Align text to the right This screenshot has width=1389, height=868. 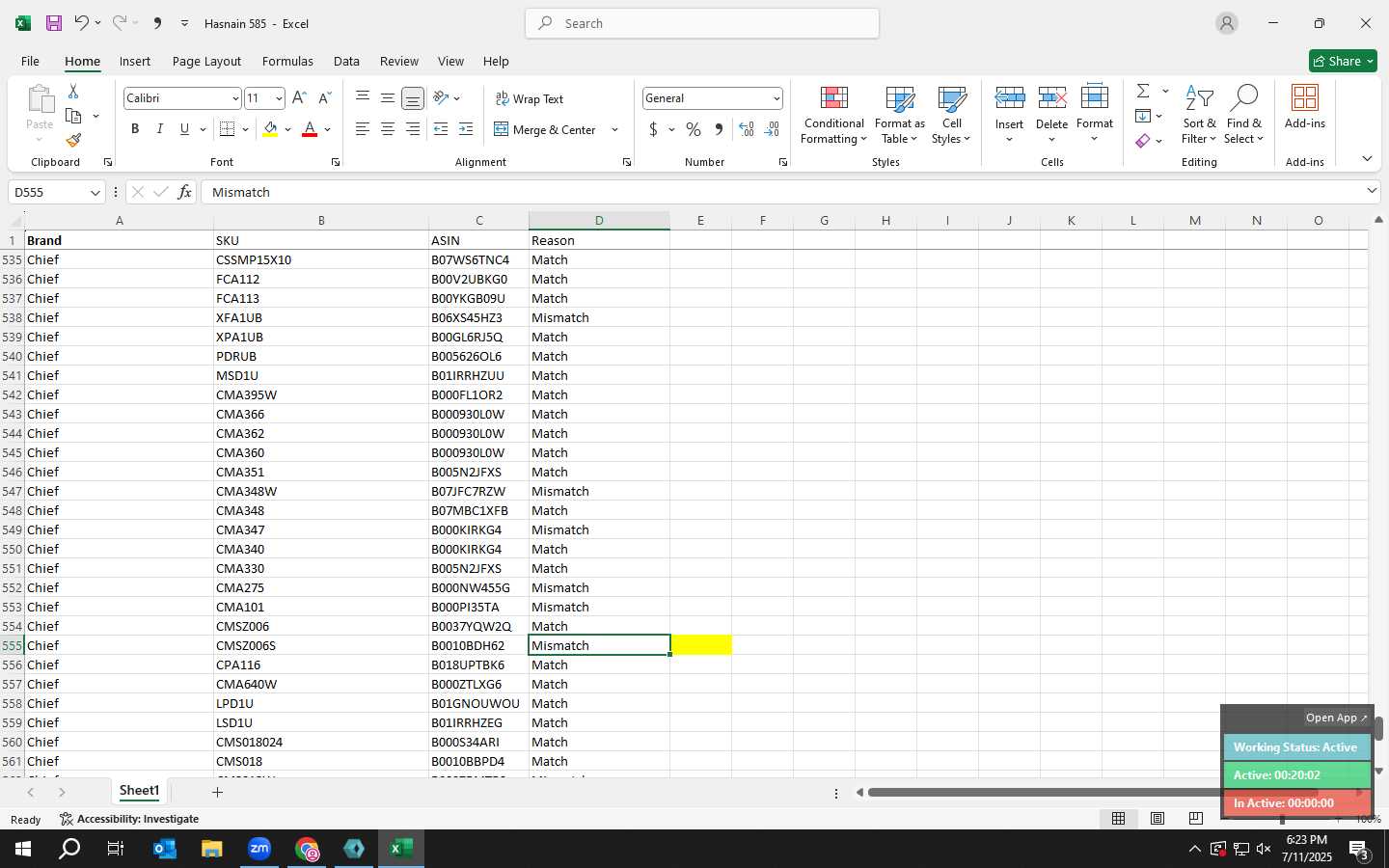[412, 129]
